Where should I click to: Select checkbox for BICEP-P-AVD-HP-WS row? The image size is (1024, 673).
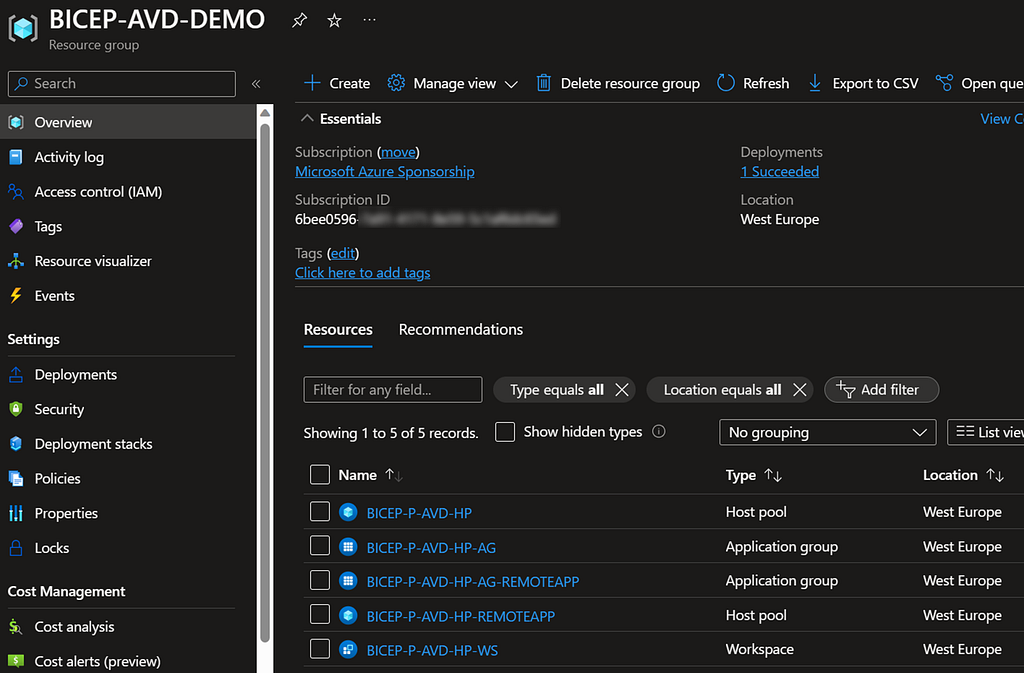coord(320,649)
